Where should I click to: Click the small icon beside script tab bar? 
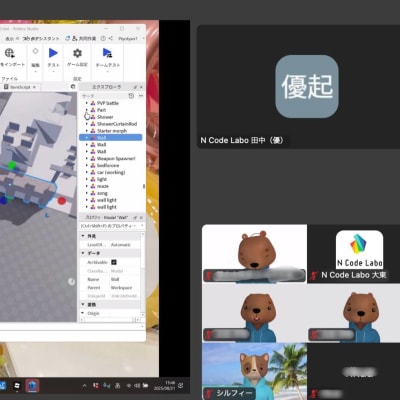click(73, 87)
